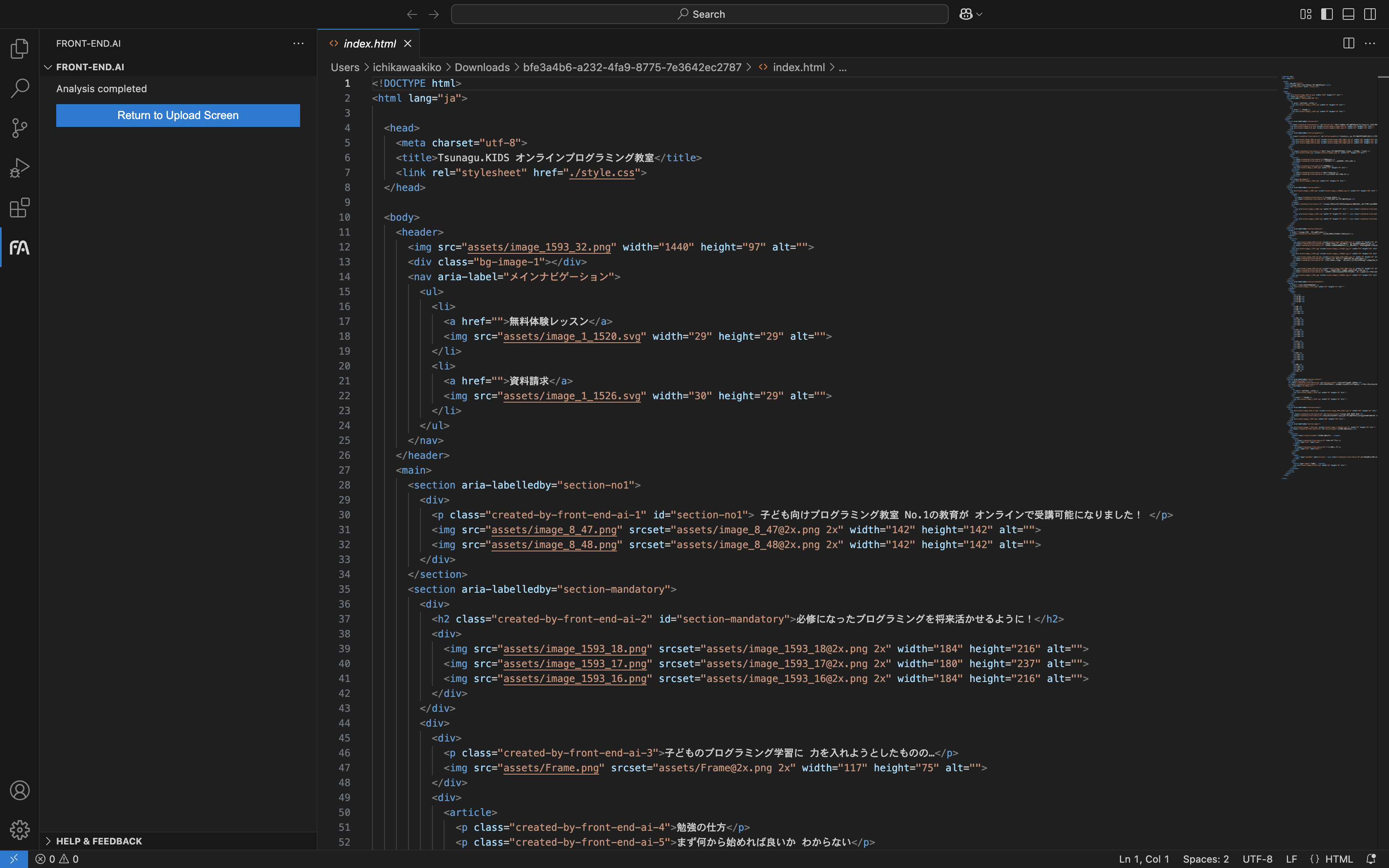Select the index.html editor tab
1389x868 pixels.
pyautogui.click(x=368, y=44)
